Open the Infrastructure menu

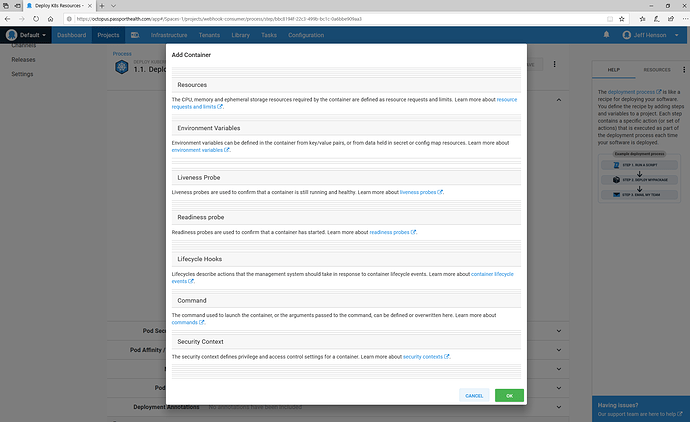point(169,35)
